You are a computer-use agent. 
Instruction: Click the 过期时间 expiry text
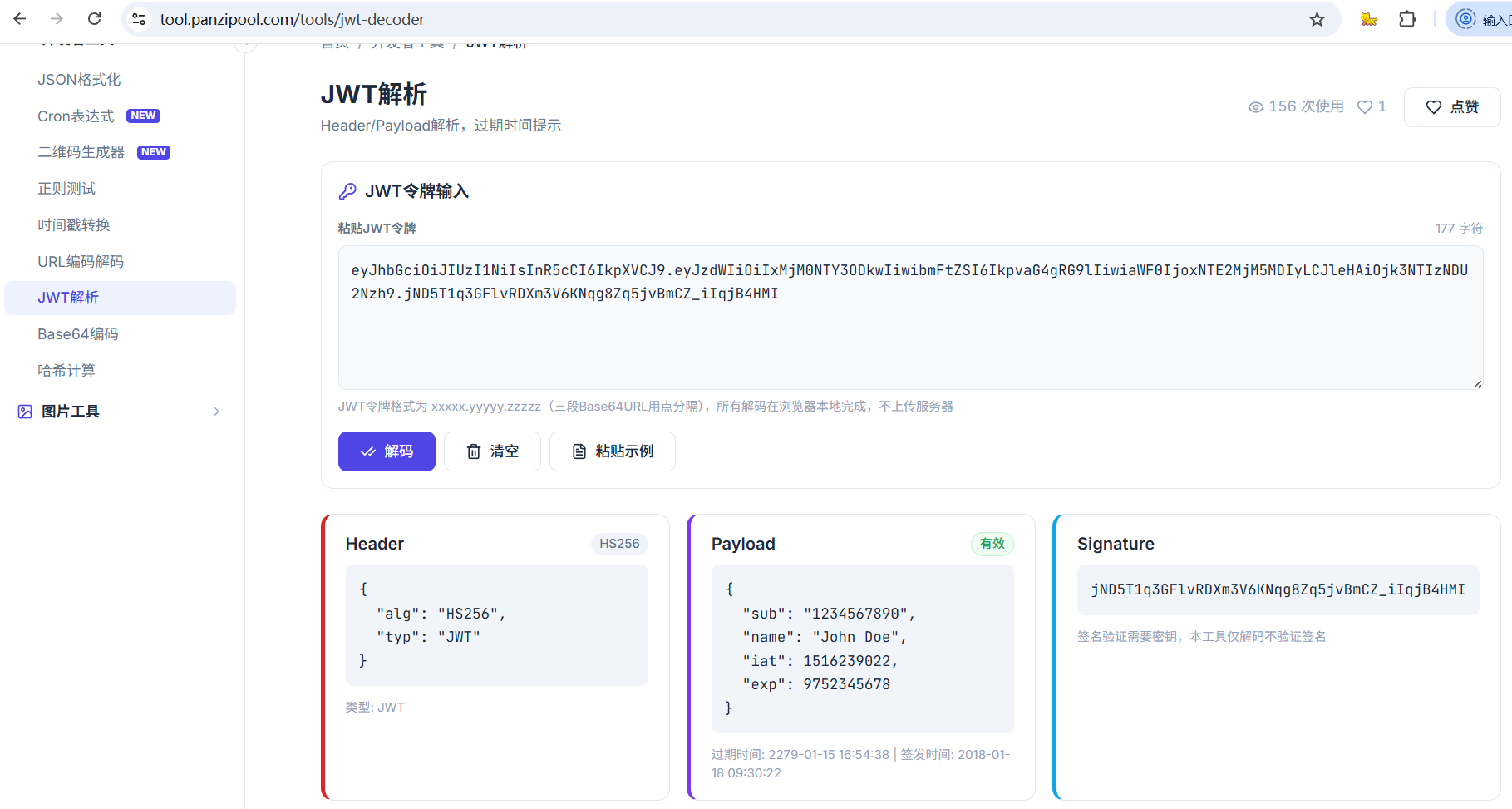[x=800, y=755]
